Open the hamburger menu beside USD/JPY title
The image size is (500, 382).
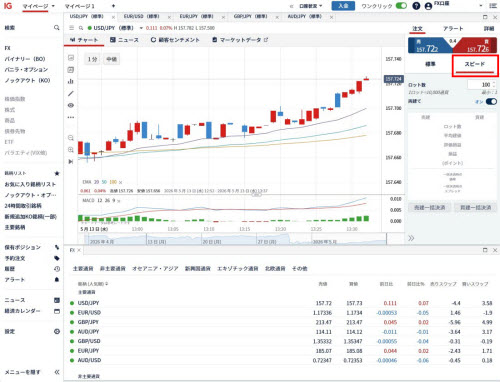tap(71, 28)
